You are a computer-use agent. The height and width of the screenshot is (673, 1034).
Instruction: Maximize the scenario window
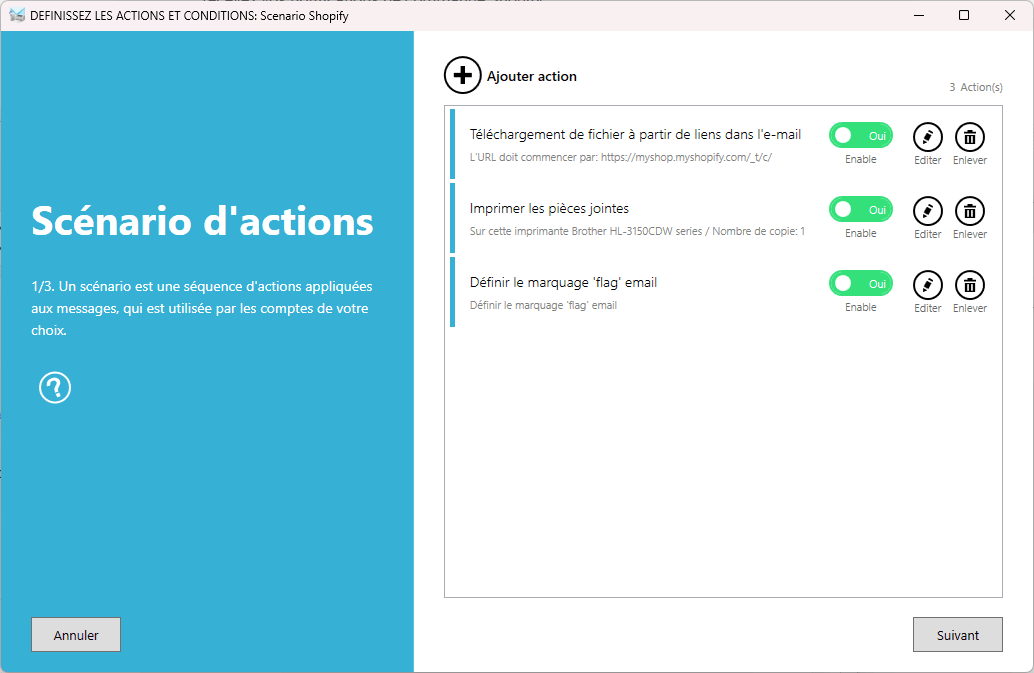point(963,15)
